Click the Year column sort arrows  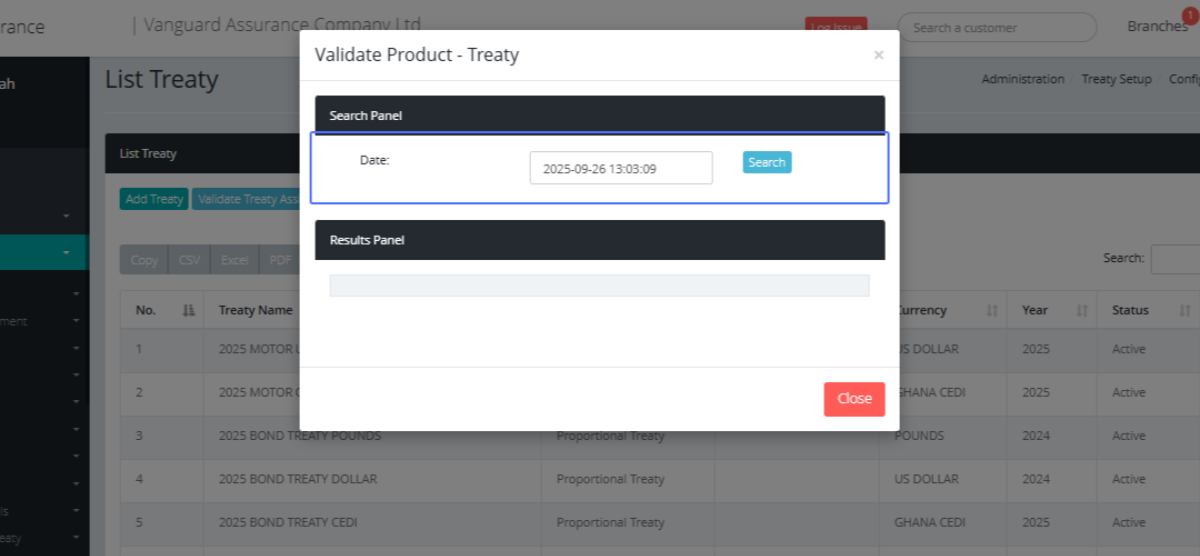[1081, 311]
